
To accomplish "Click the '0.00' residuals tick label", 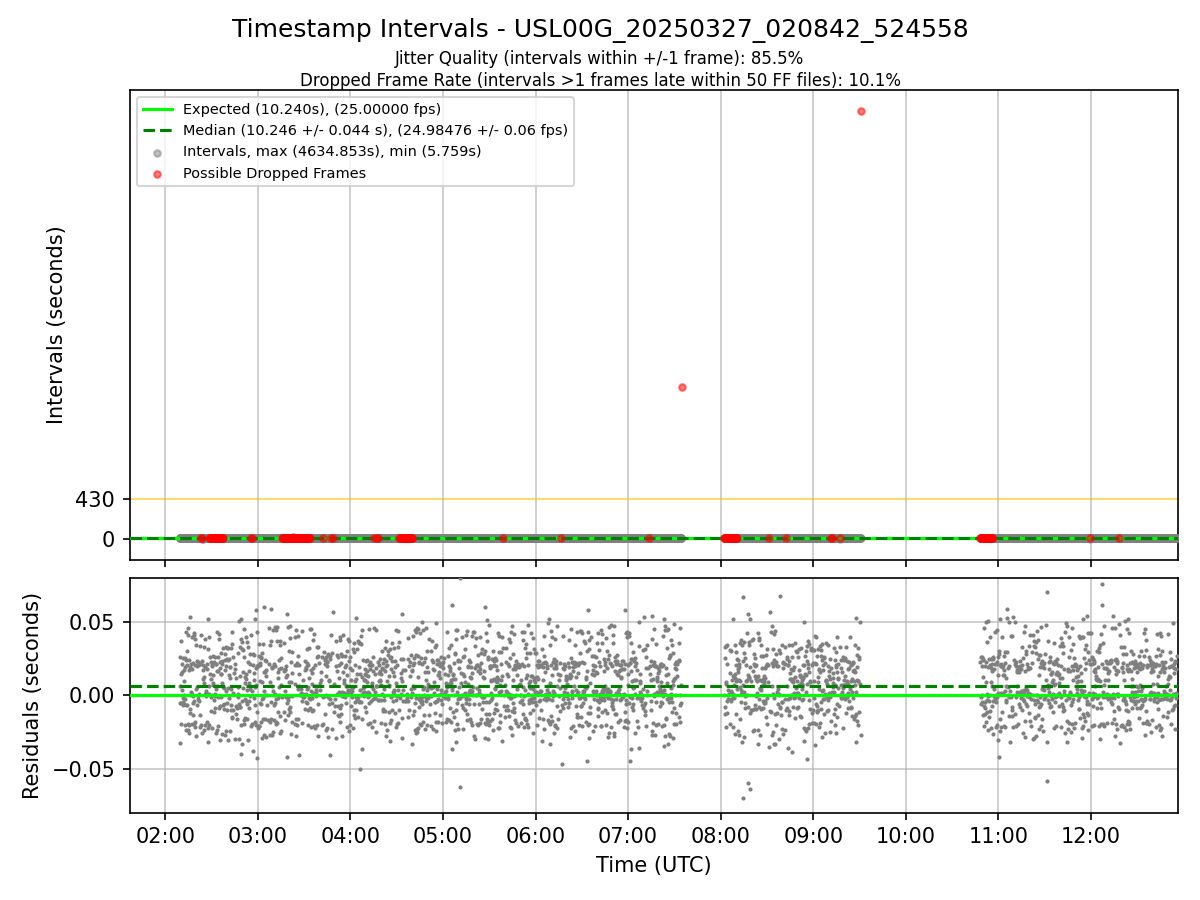I will click(93, 696).
